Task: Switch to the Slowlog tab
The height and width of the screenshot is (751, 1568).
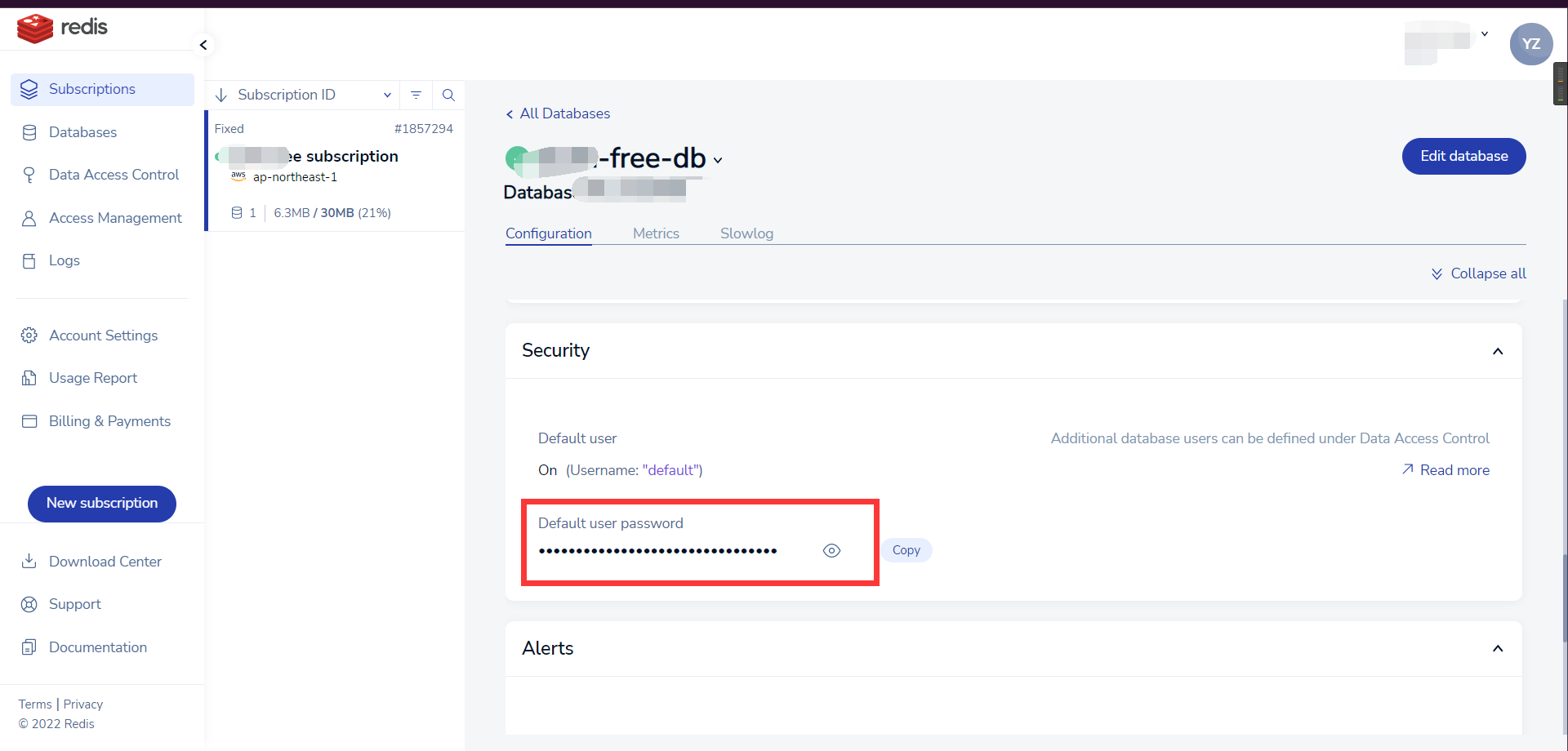Action: coord(746,233)
